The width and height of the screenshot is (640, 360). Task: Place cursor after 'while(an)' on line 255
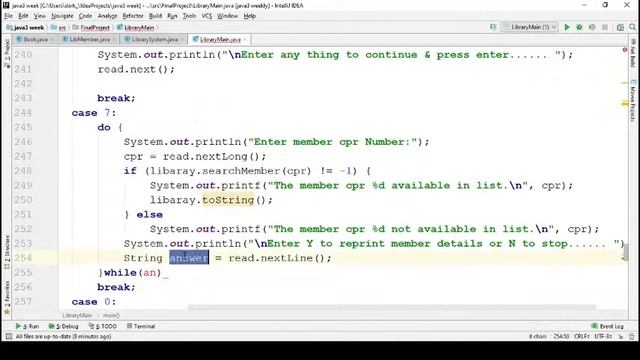162,273
